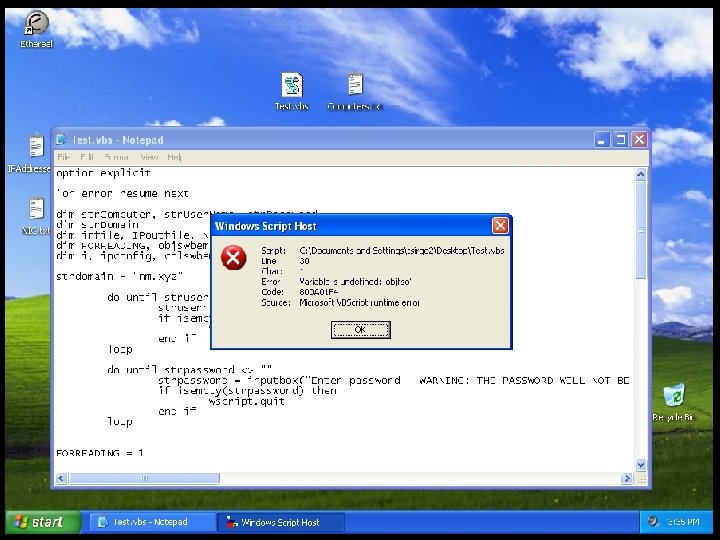Screen dimensions: 720x540
Task: Select the Test.vbs desktop file icon
Action: tap(292, 84)
